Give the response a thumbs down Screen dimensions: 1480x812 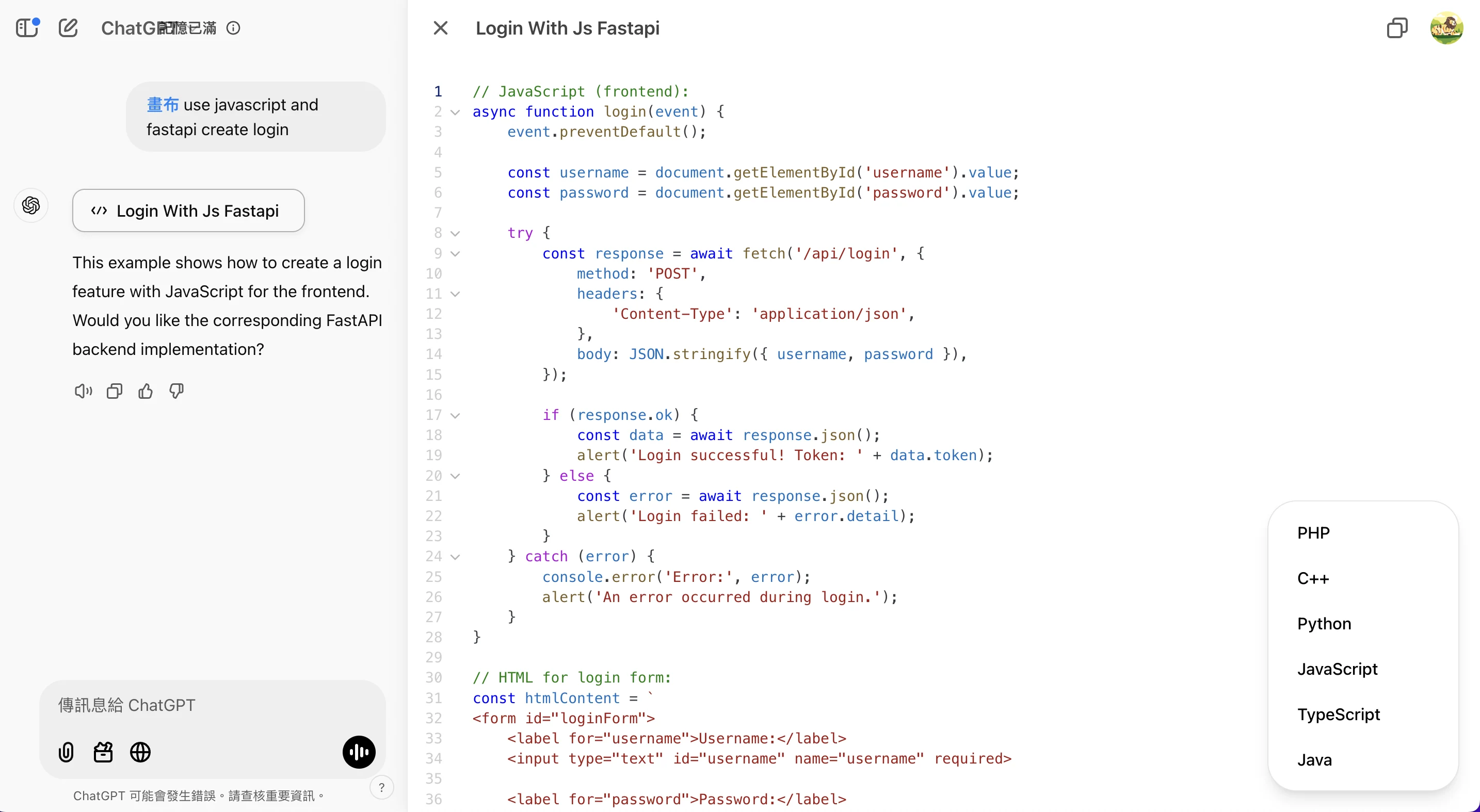pyautogui.click(x=176, y=392)
